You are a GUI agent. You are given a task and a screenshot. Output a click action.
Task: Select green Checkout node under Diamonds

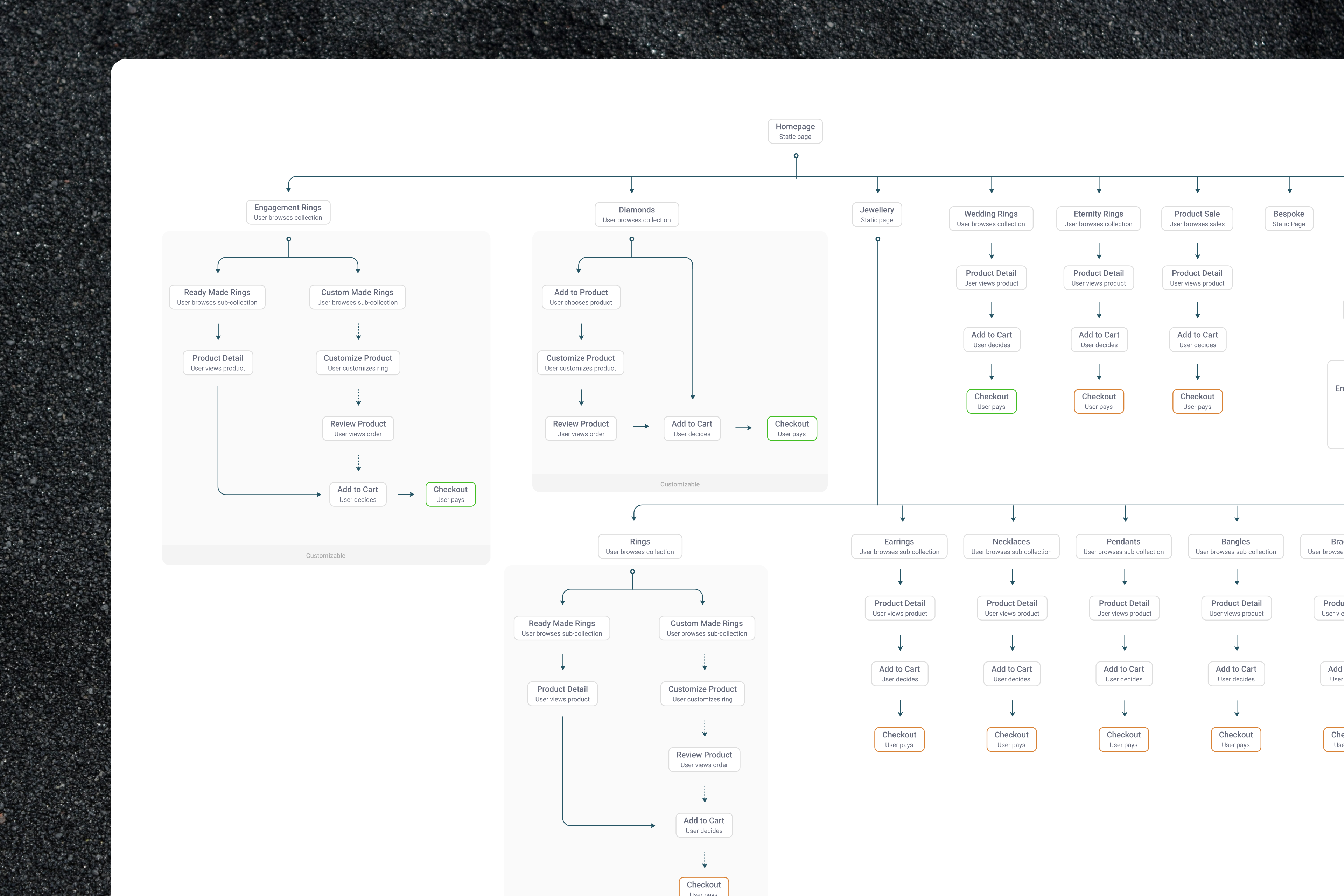[791, 428]
